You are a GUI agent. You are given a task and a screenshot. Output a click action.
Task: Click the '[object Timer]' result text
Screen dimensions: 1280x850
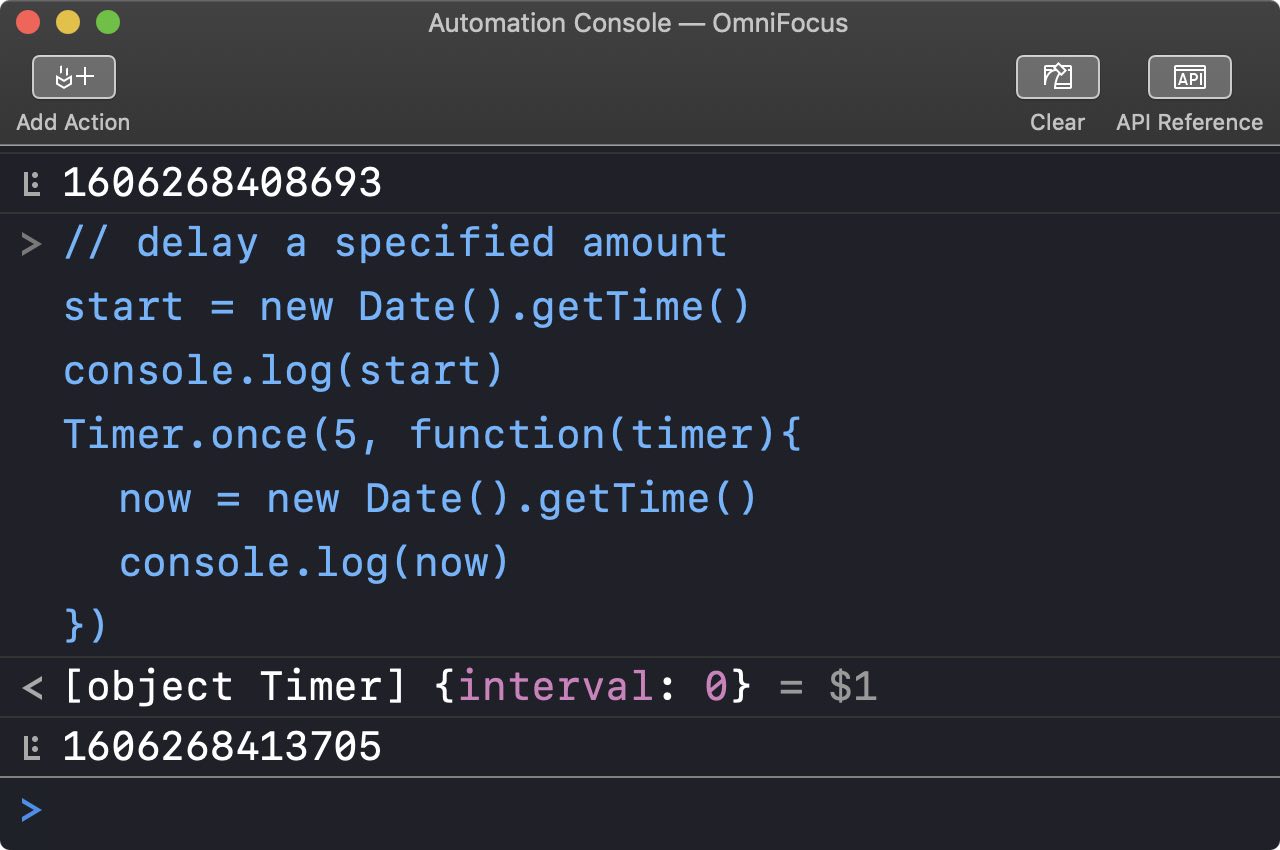click(x=236, y=687)
